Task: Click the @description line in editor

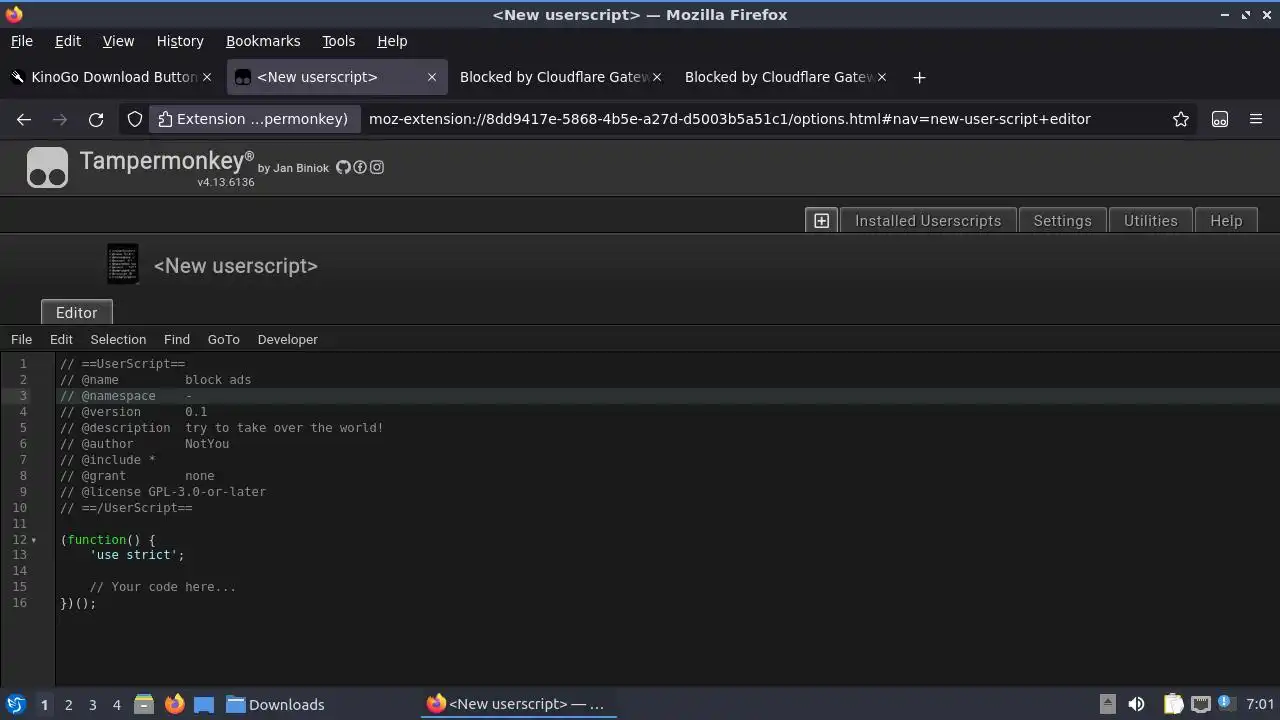Action: (x=221, y=428)
